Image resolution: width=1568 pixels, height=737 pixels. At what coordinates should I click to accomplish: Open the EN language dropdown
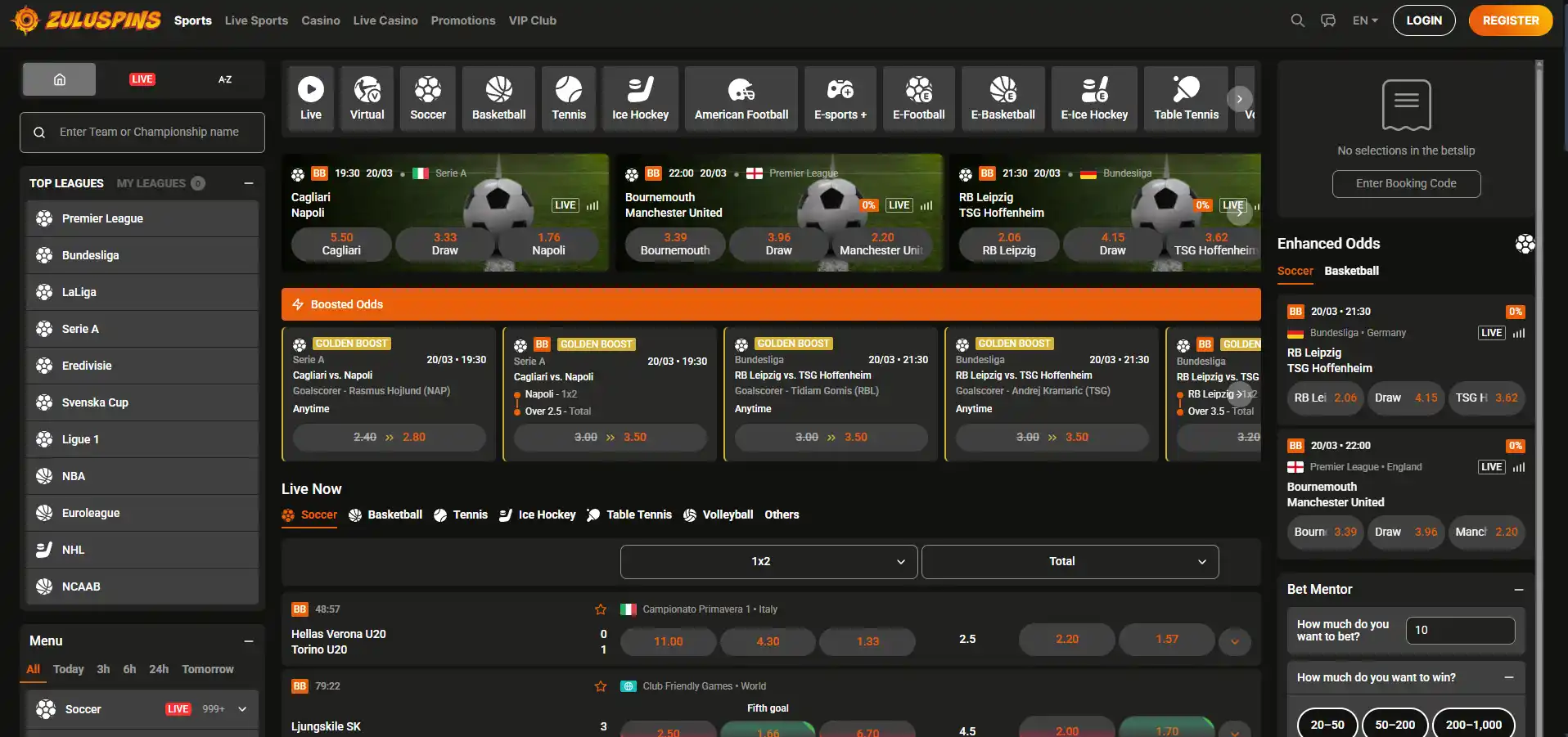point(1365,20)
